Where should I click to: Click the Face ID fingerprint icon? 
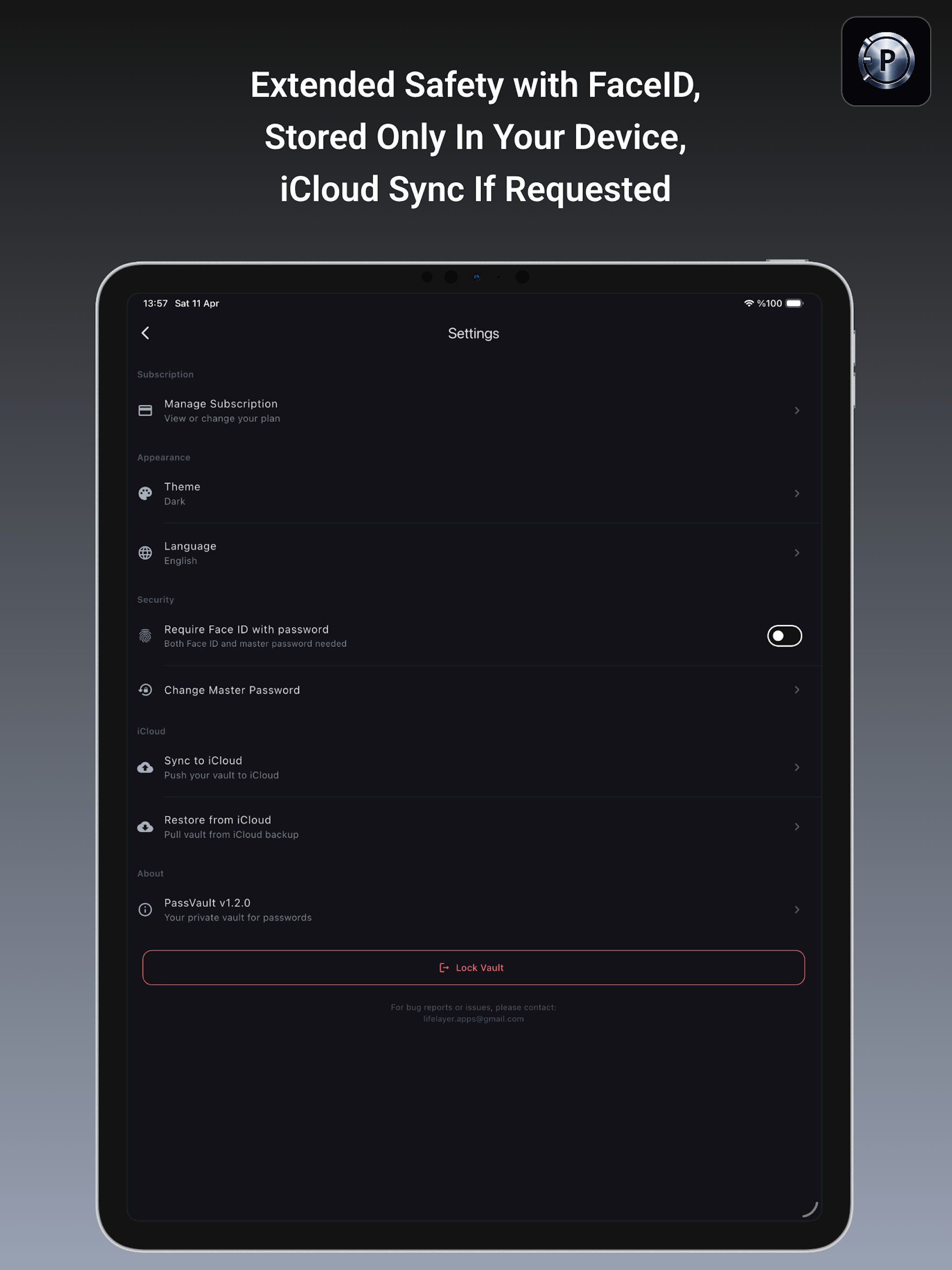tap(145, 635)
